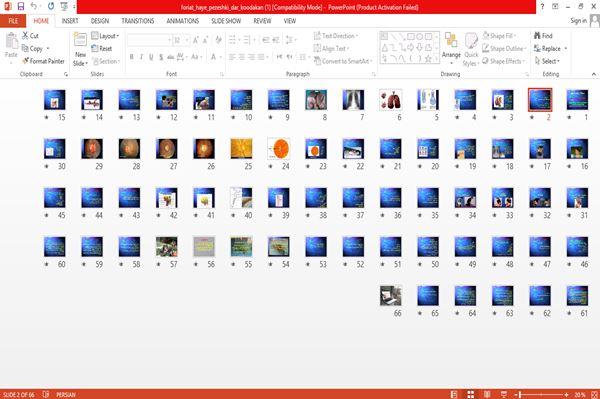Toggle Strikethrough formatting

[x=171, y=57]
